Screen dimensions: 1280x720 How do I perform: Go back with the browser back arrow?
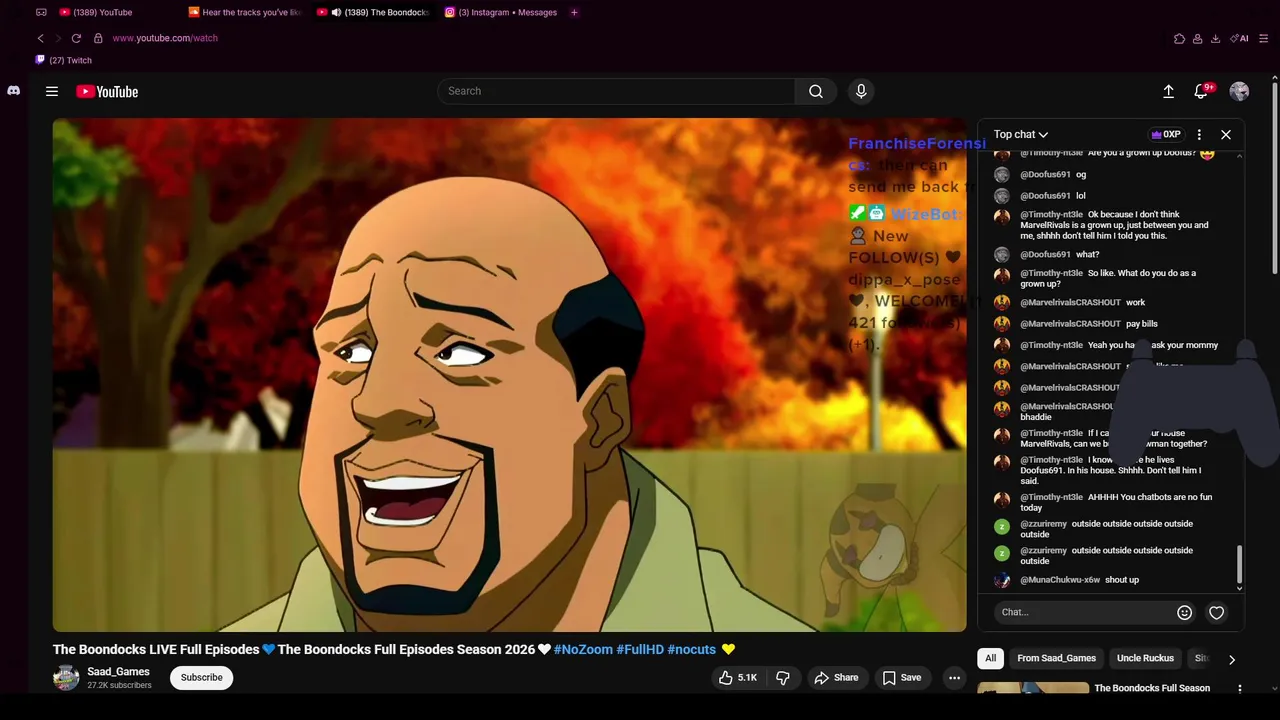coord(40,38)
